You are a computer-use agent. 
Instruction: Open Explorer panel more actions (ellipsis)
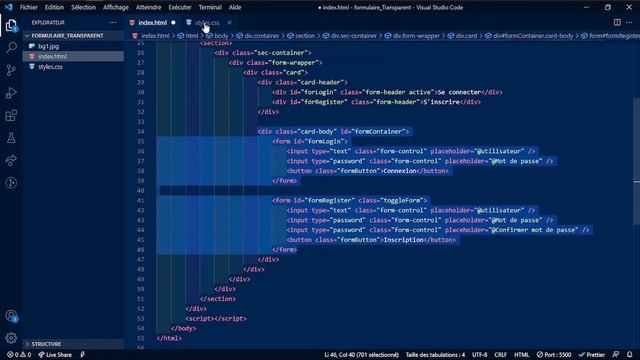click(113, 22)
